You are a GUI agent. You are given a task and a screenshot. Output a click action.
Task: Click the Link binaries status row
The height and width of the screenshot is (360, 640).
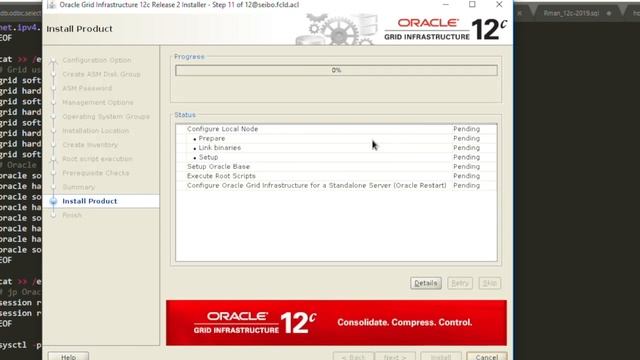pos(336,148)
